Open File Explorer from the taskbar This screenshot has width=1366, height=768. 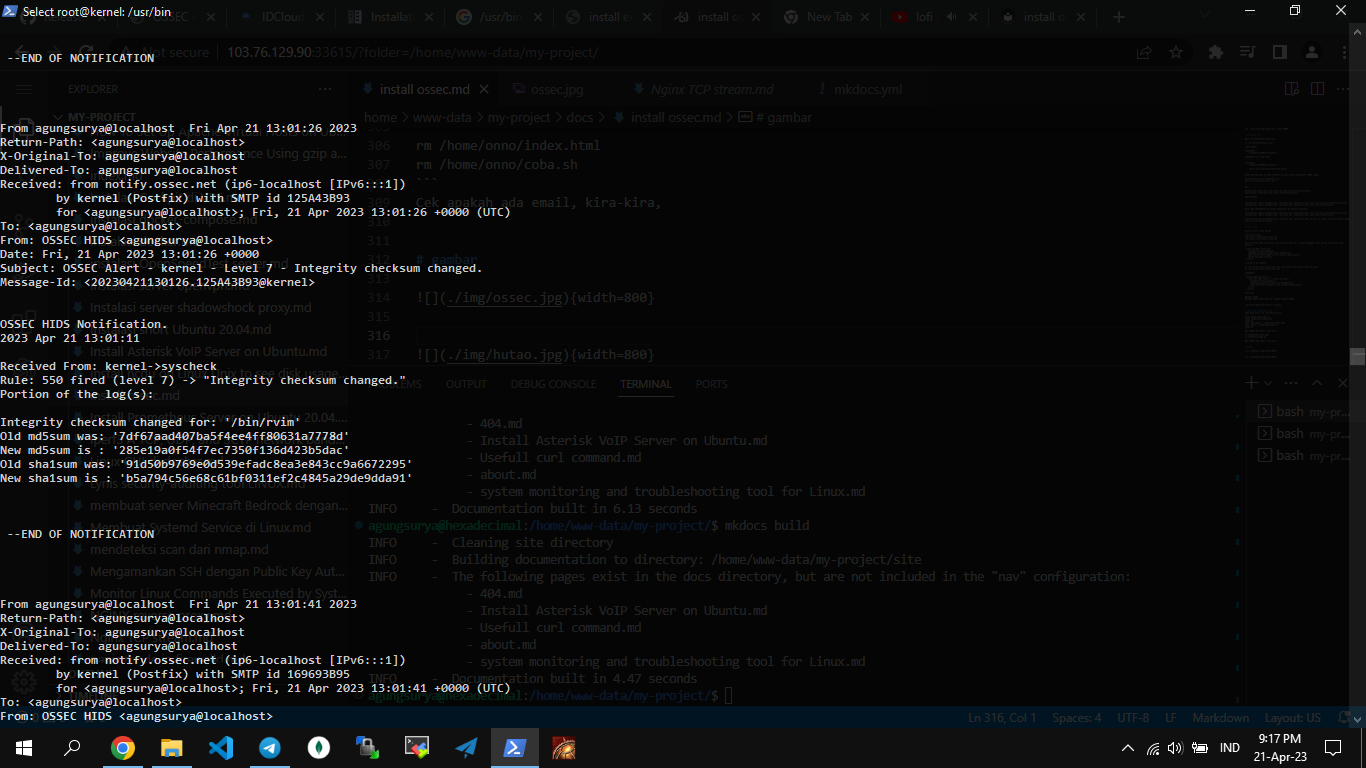pyautogui.click(x=171, y=747)
